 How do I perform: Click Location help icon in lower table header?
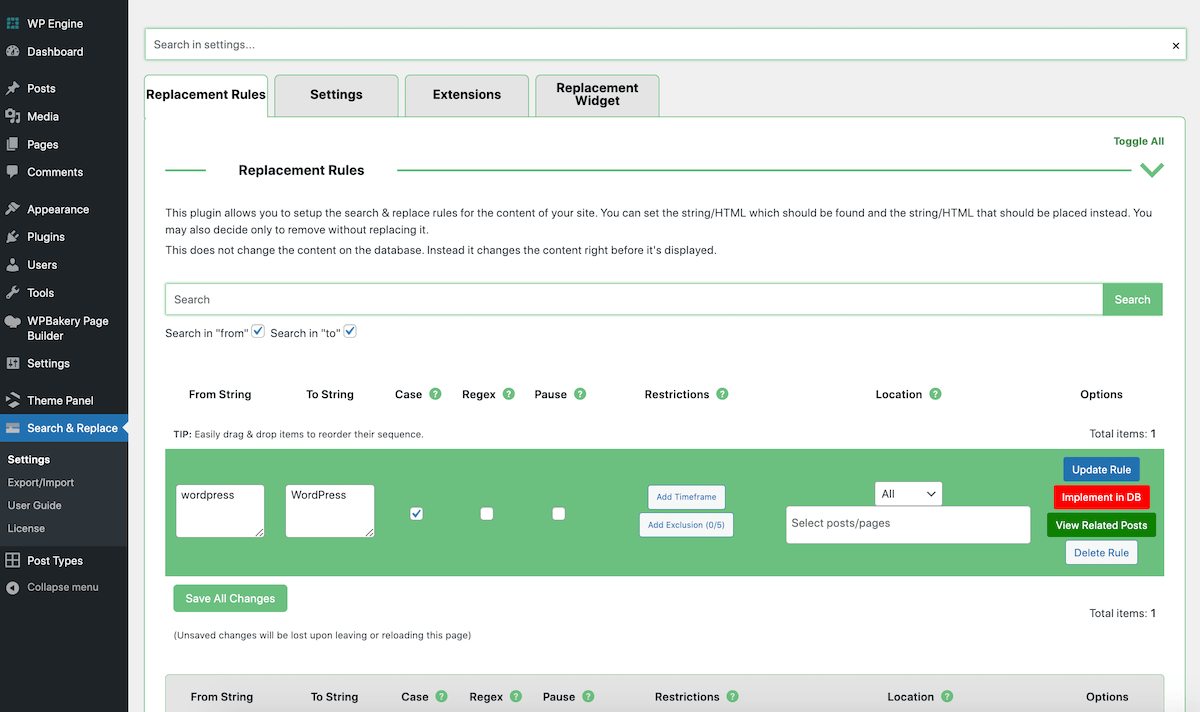(947, 696)
